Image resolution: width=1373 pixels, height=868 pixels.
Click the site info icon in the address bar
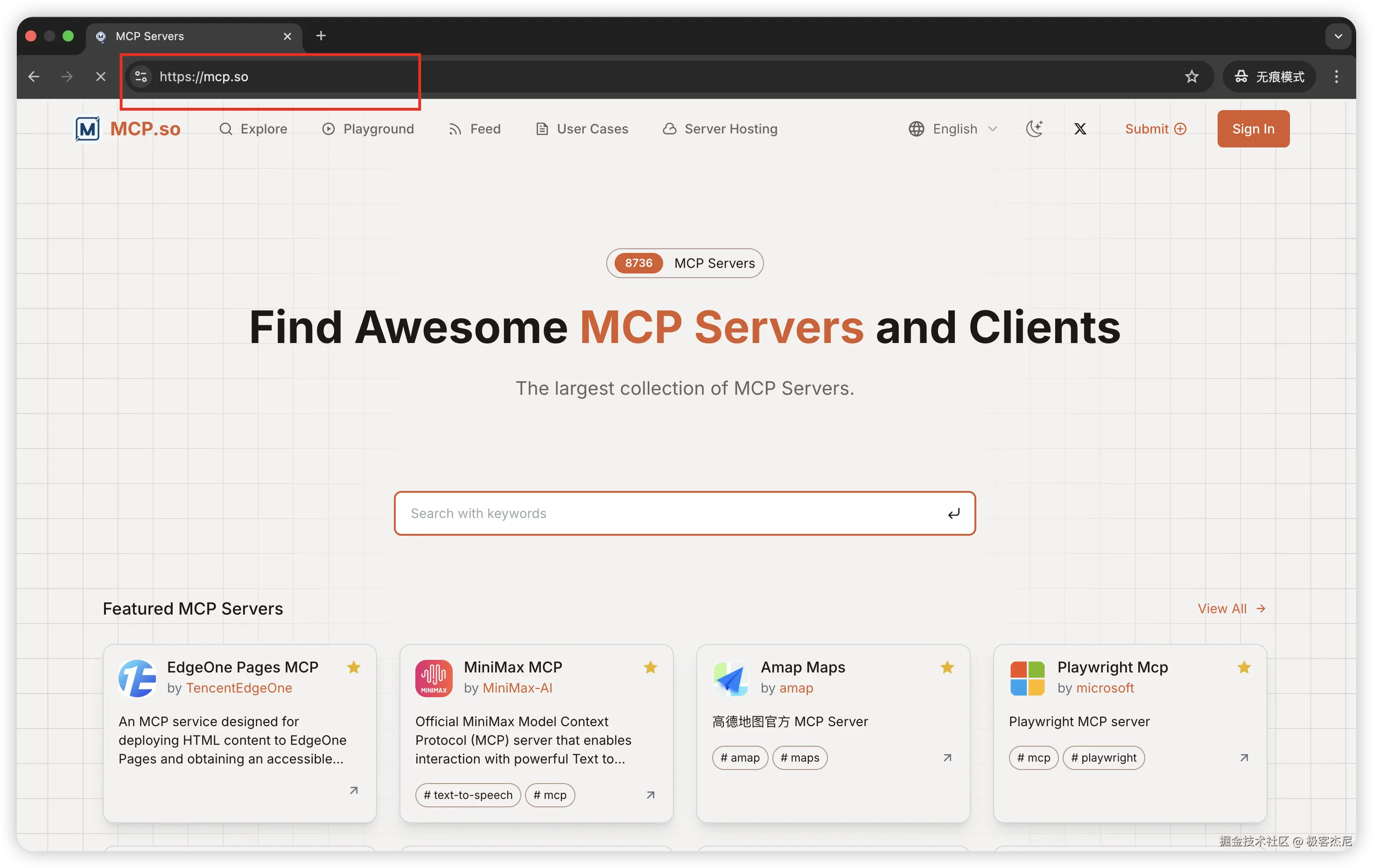click(141, 77)
